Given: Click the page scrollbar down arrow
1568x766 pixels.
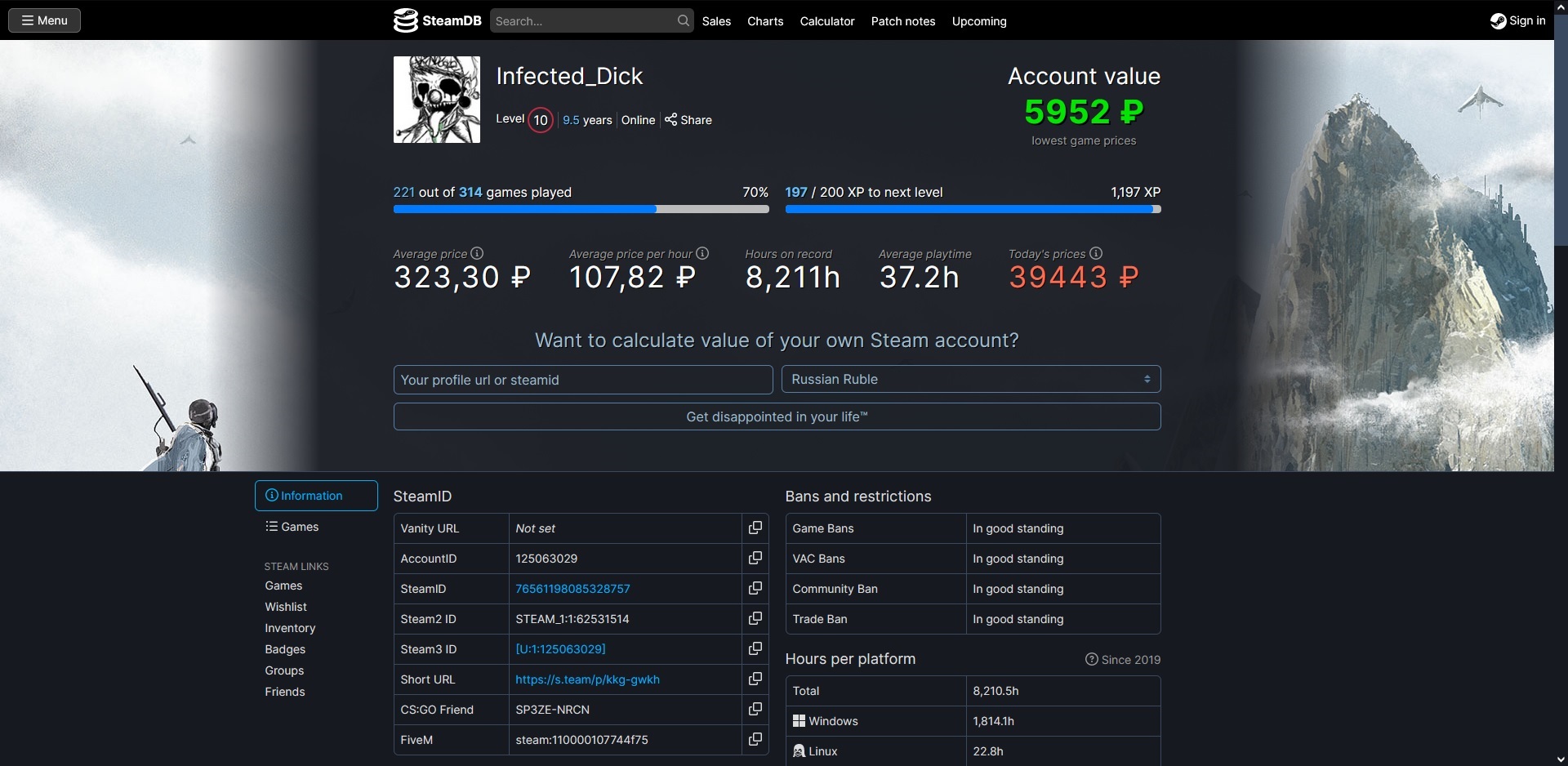Looking at the screenshot, I should [1561, 759].
